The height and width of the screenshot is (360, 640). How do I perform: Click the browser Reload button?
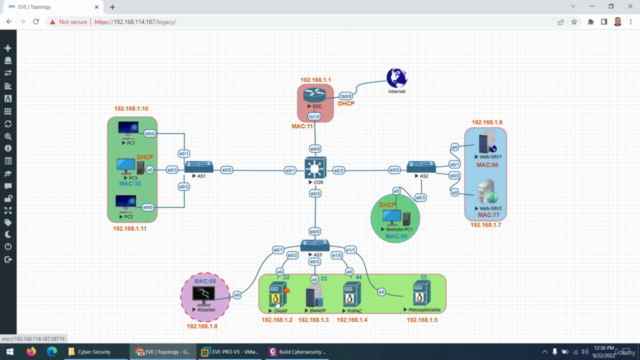point(36,22)
